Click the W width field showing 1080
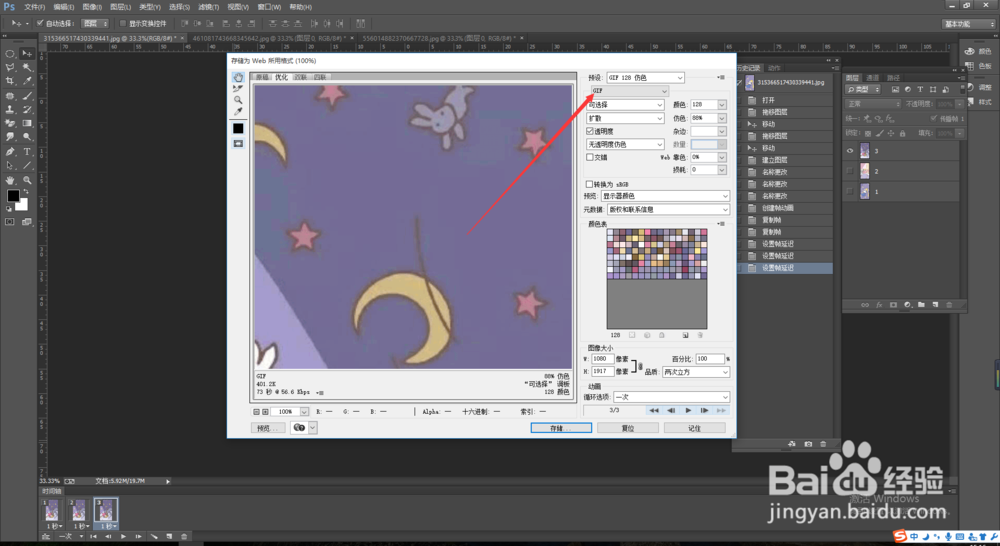 [603, 359]
